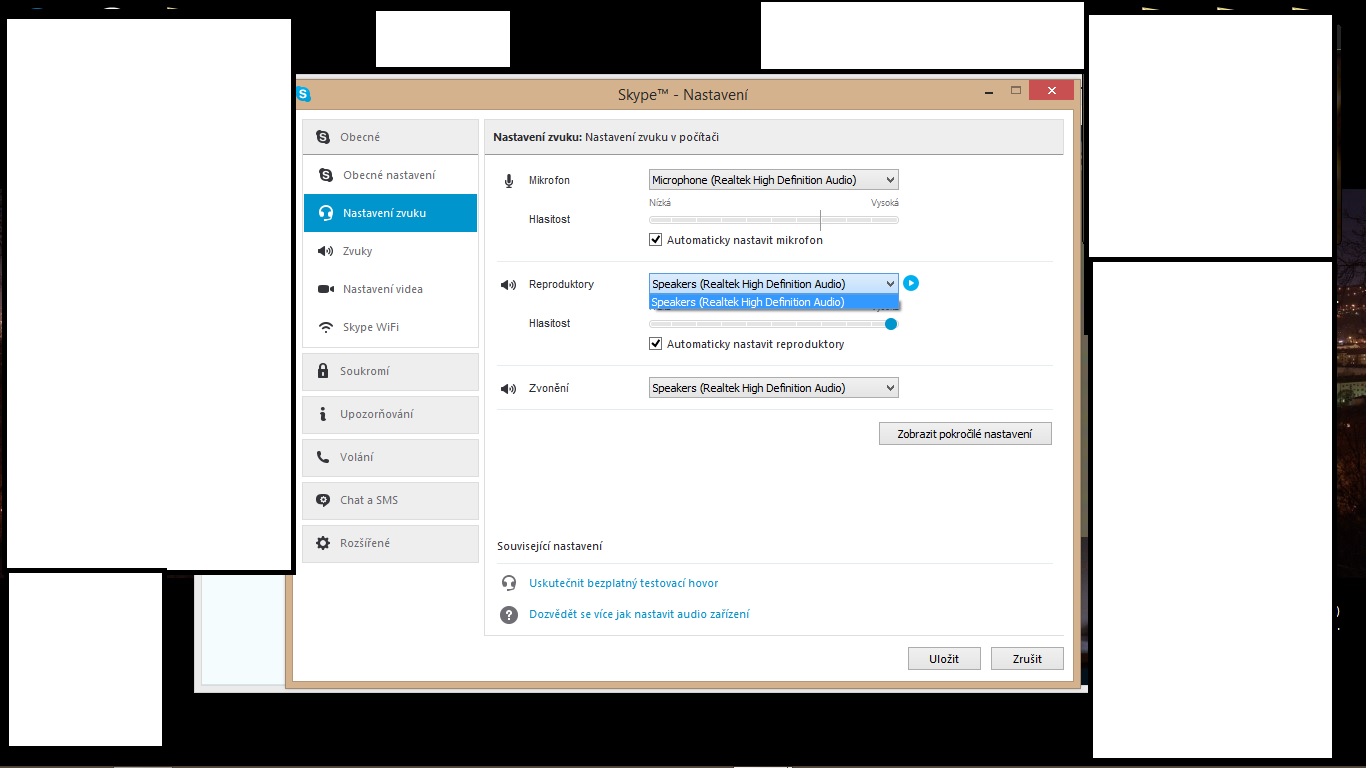
Task: Click the gear icon beside Rozšířené
Action: coord(322,543)
